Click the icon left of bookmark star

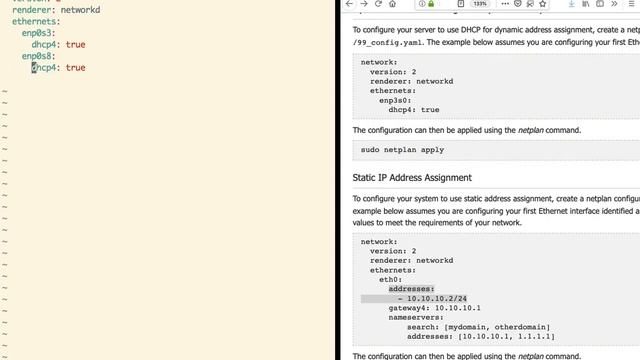(x=530, y=4)
